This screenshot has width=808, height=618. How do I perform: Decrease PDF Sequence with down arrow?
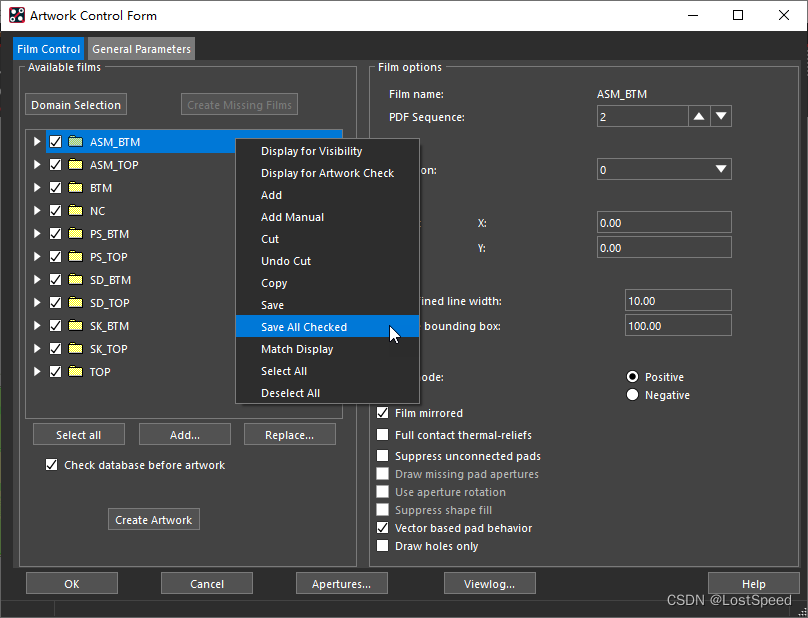coord(721,117)
